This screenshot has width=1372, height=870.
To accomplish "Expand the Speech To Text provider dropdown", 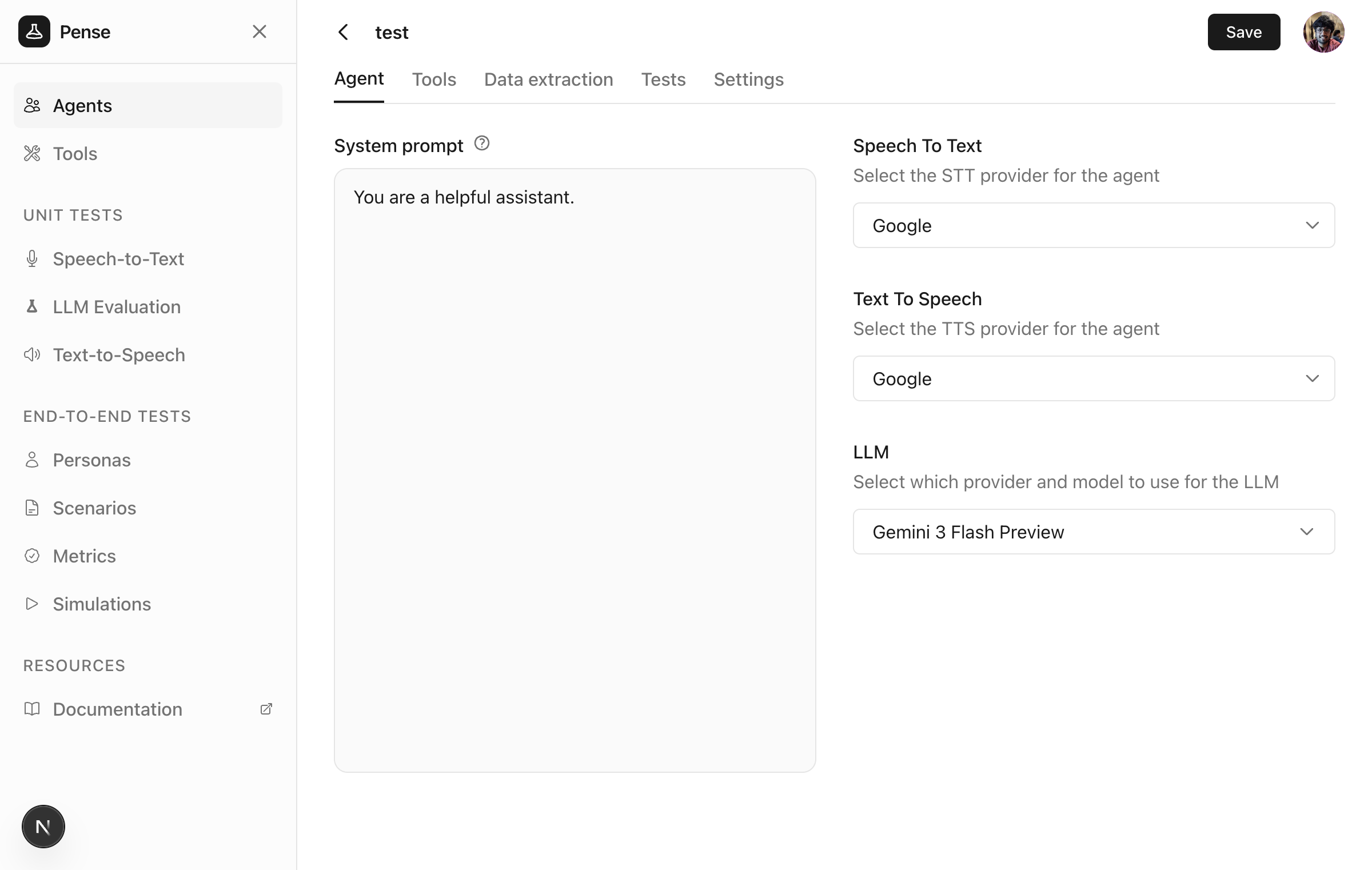I will pyautogui.click(x=1093, y=225).
